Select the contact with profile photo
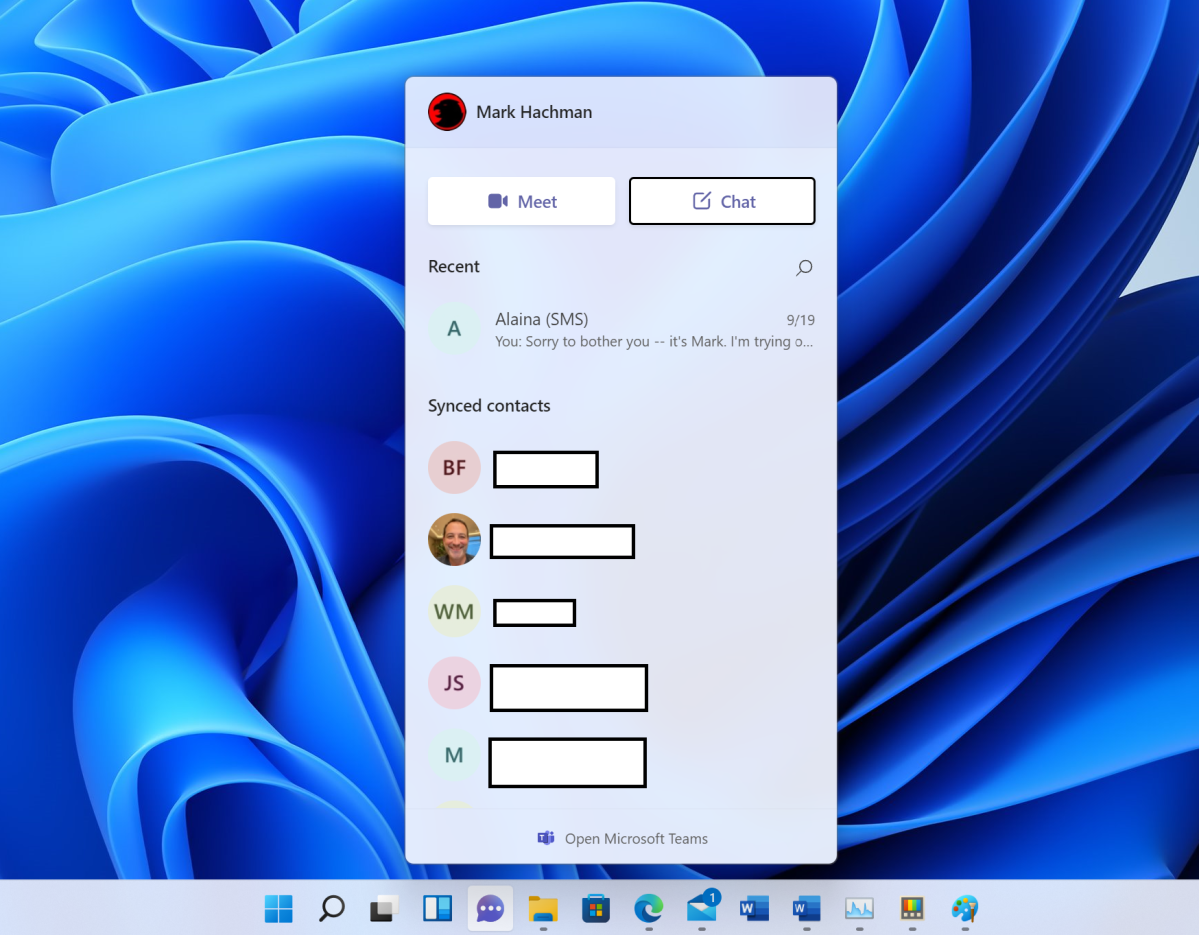The image size is (1199, 935). (454, 539)
